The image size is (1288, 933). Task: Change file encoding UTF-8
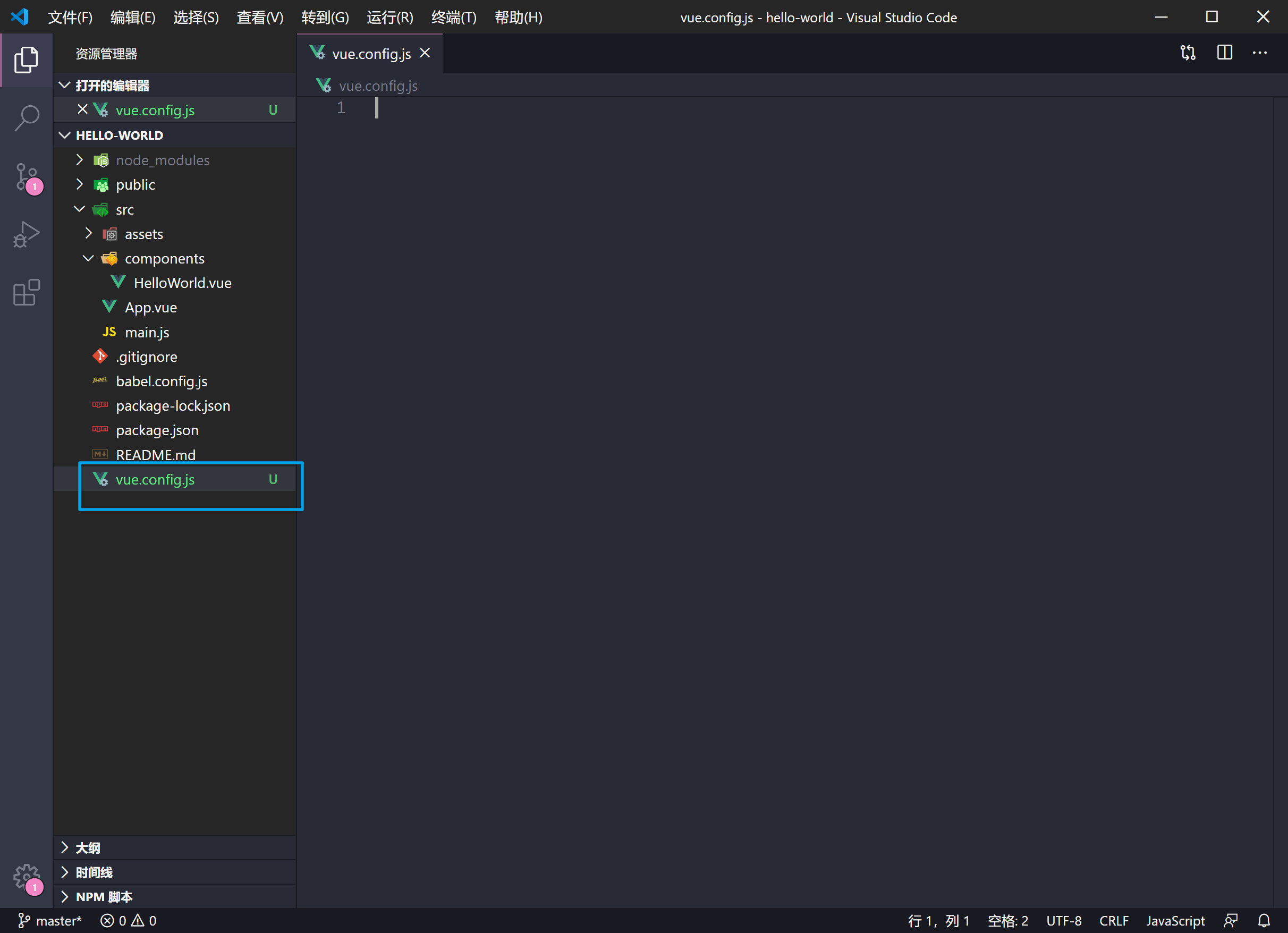tap(1064, 920)
